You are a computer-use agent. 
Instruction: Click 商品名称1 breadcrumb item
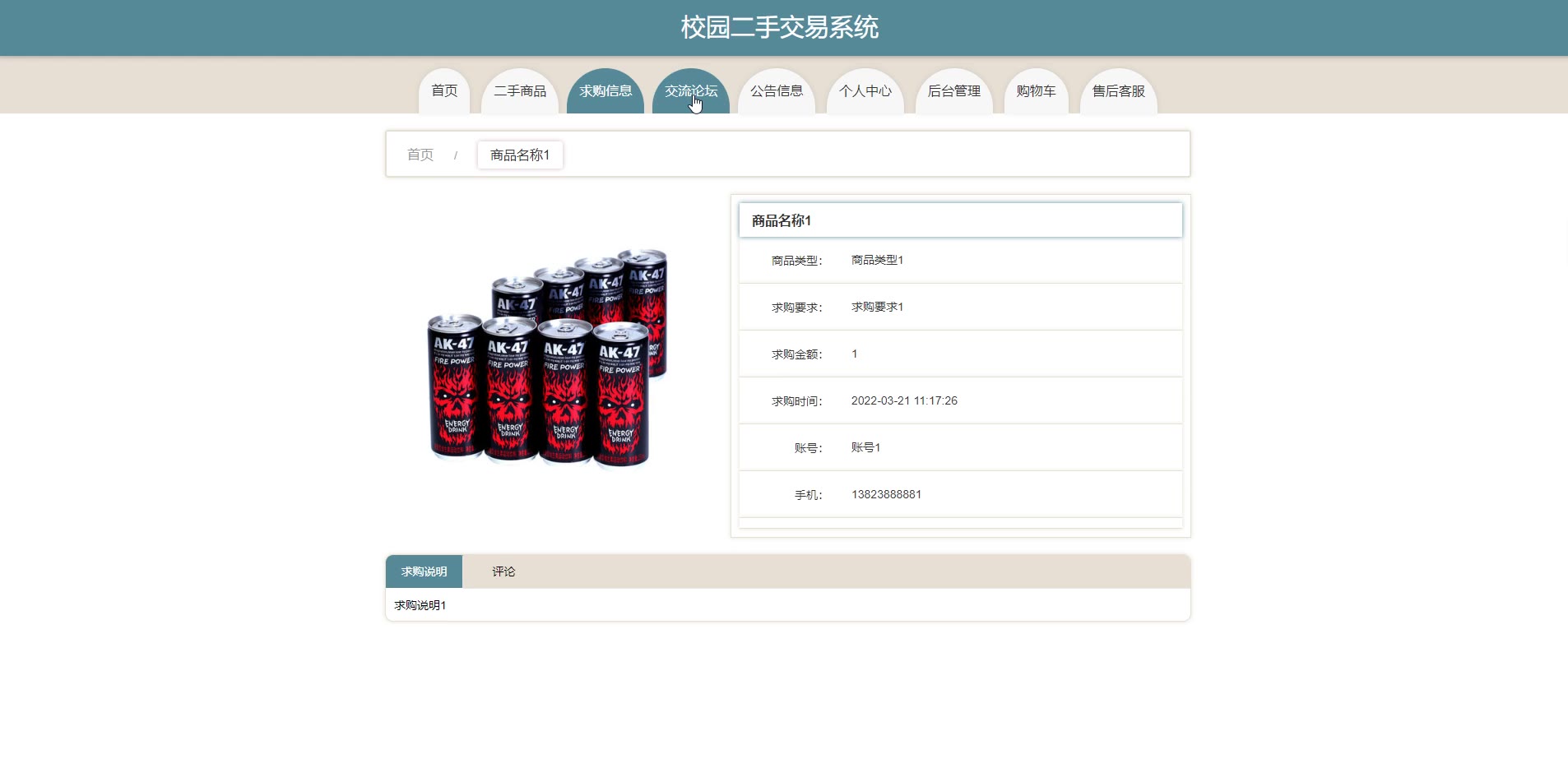click(520, 155)
